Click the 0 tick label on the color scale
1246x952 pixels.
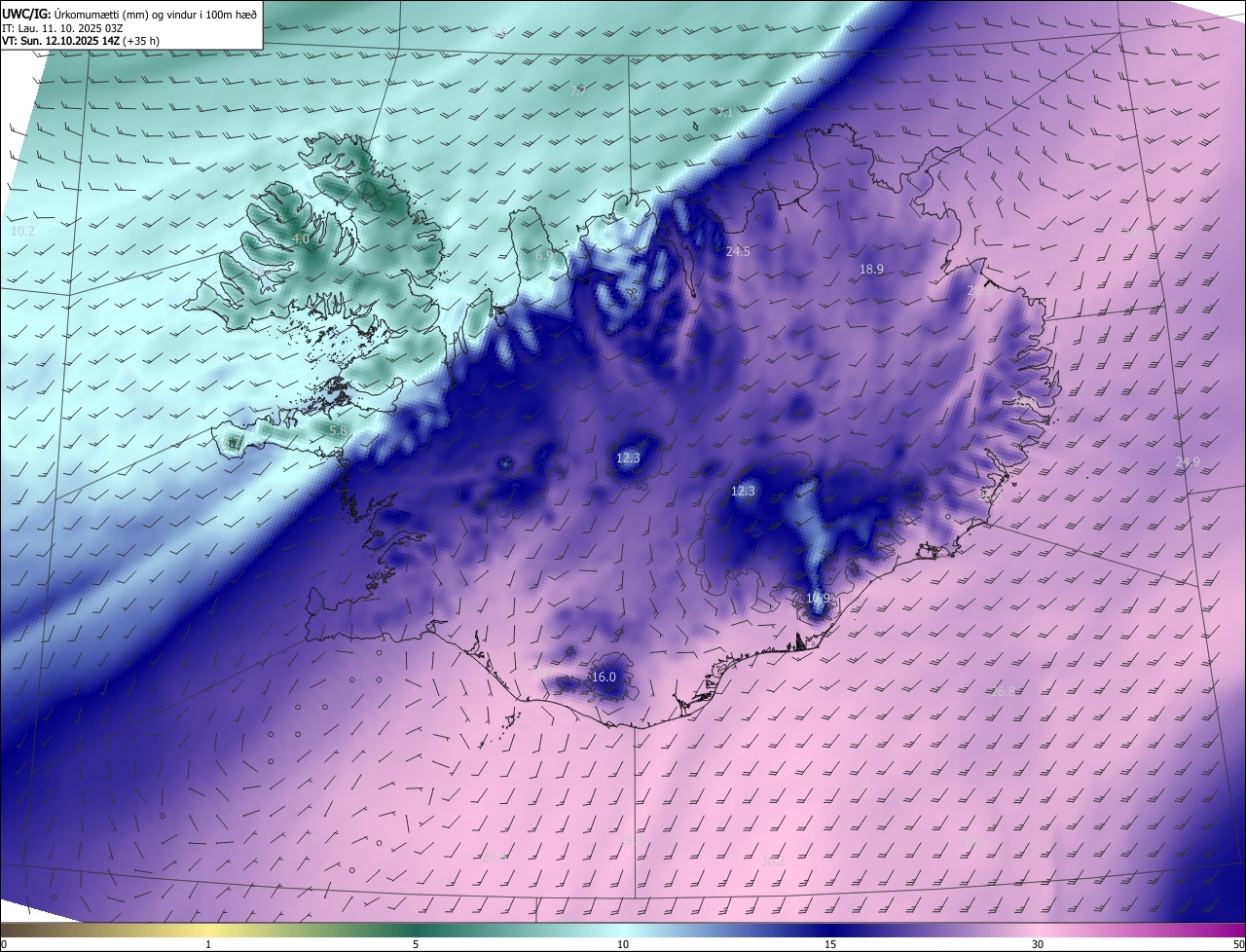[x=4, y=944]
